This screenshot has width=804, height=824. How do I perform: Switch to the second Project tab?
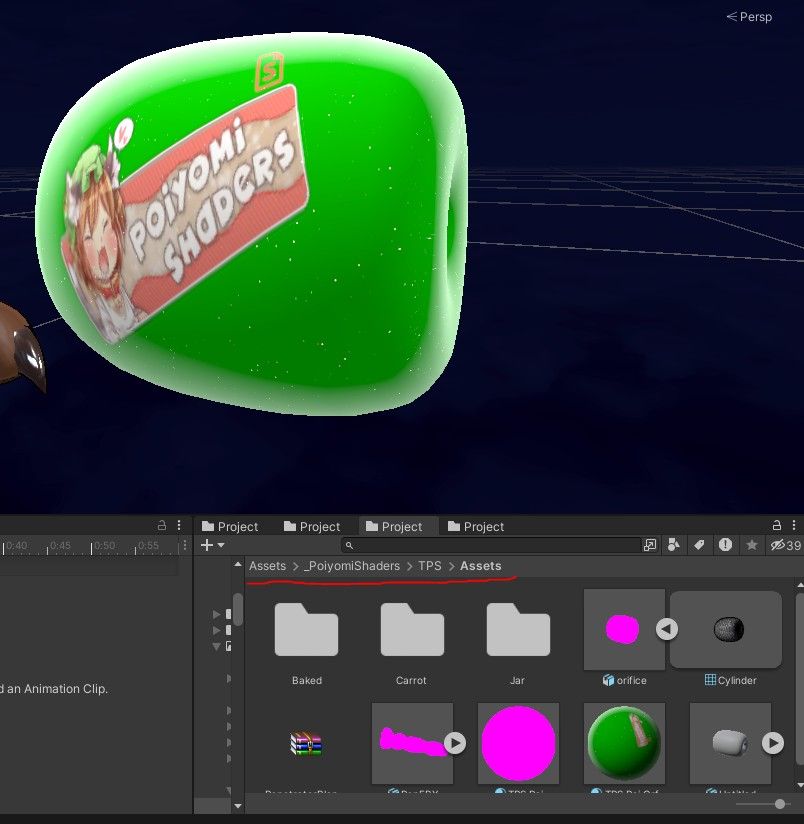click(x=312, y=526)
